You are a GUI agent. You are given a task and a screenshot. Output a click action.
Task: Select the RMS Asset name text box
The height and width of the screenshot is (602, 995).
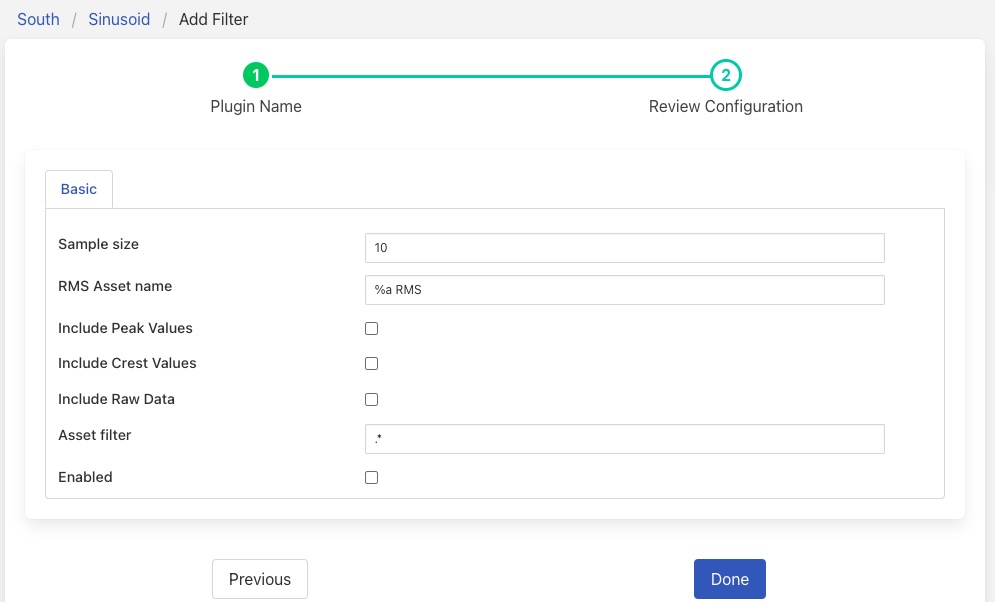(624, 289)
